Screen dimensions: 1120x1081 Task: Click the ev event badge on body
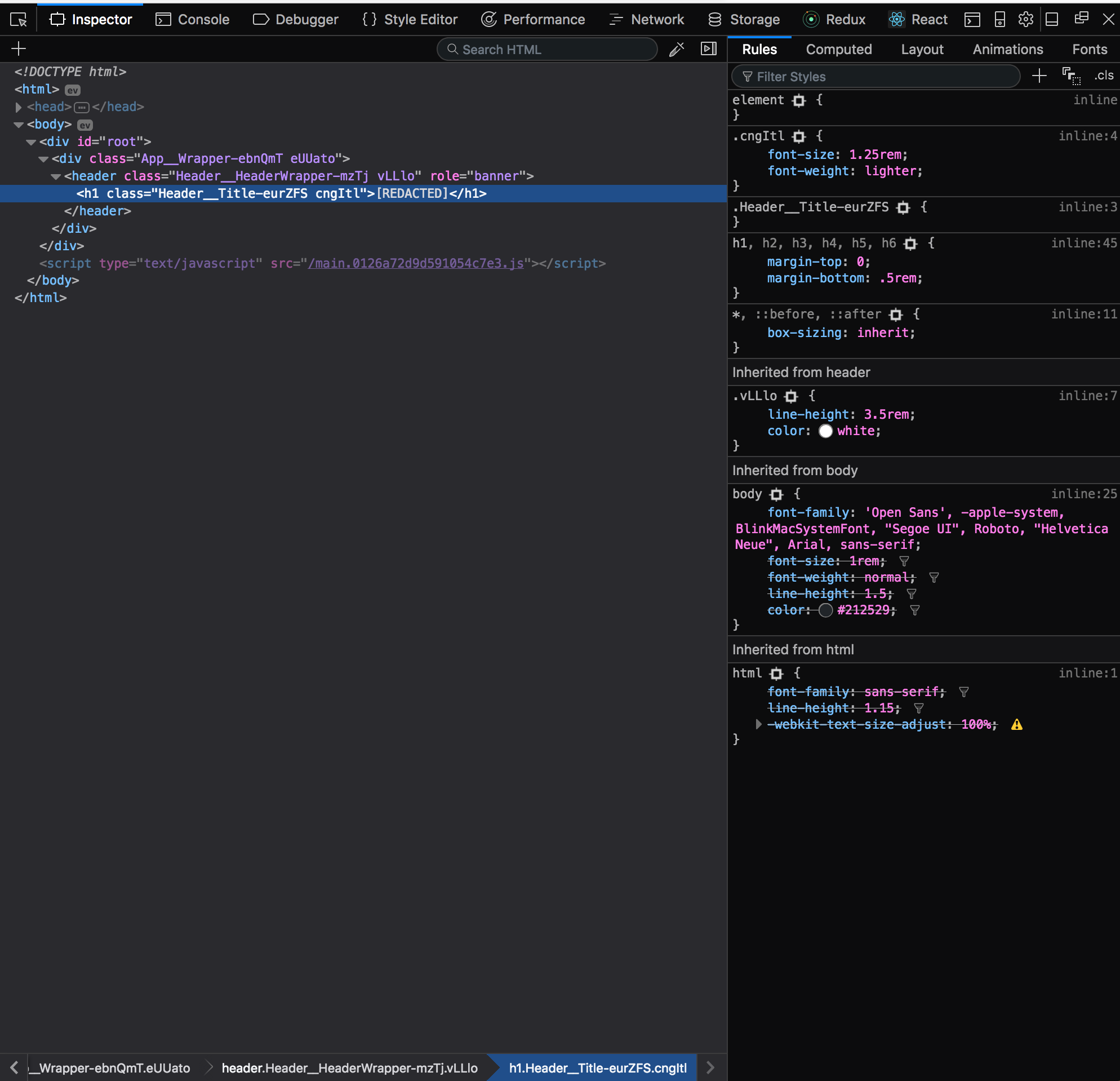point(85,125)
